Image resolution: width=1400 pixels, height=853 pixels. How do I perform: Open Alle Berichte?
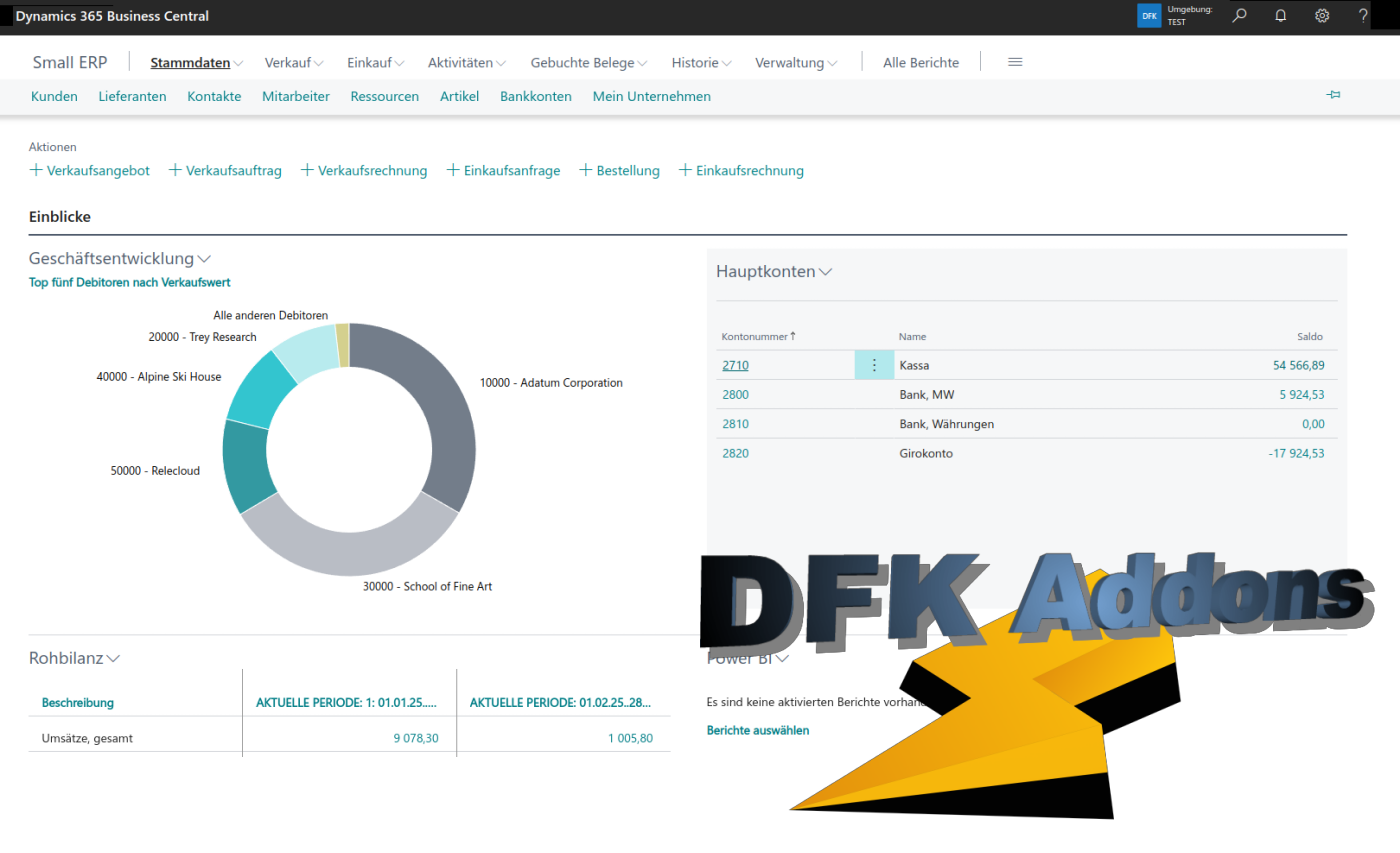click(921, 62)
